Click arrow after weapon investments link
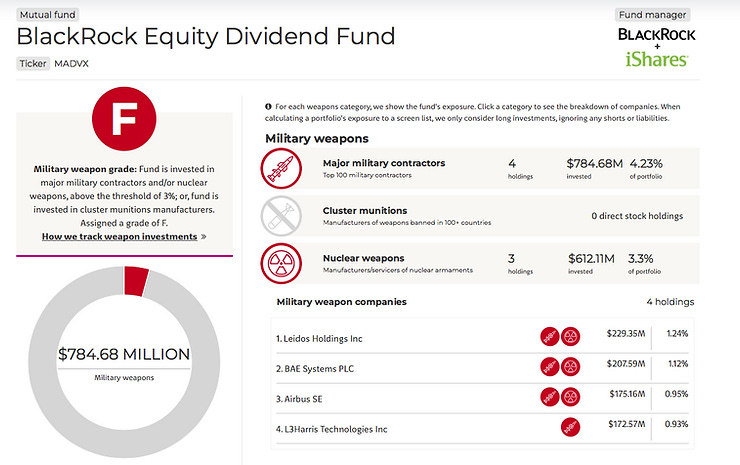740x465 pixels. (x=203, y=237)
